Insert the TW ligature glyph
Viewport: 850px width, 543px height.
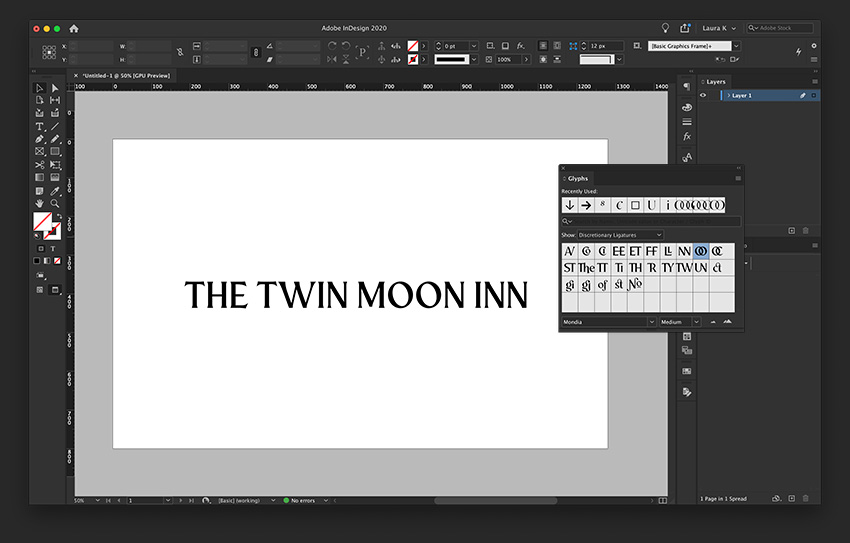click(x=684, y=268)
